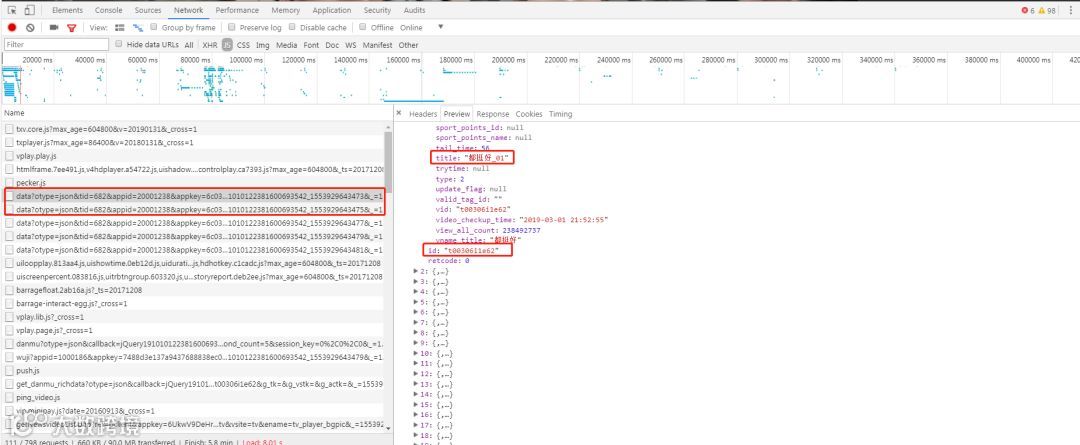Screen dimensions: 1080x445
Task: Open the Response tab of request details
Action: tap(493, 114)
